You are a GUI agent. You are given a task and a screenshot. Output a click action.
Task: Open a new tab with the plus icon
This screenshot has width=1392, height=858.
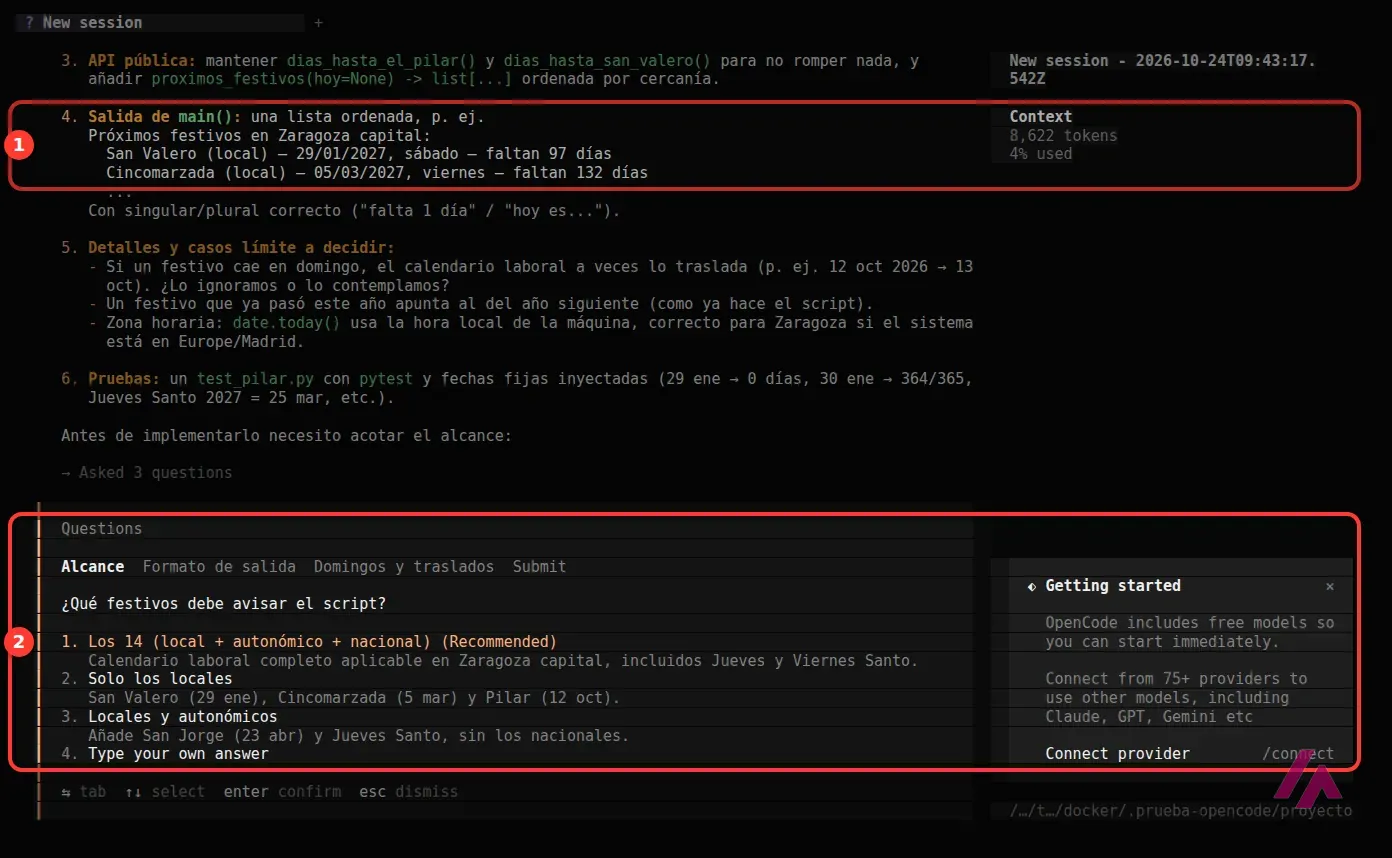(x=318, y=22)
